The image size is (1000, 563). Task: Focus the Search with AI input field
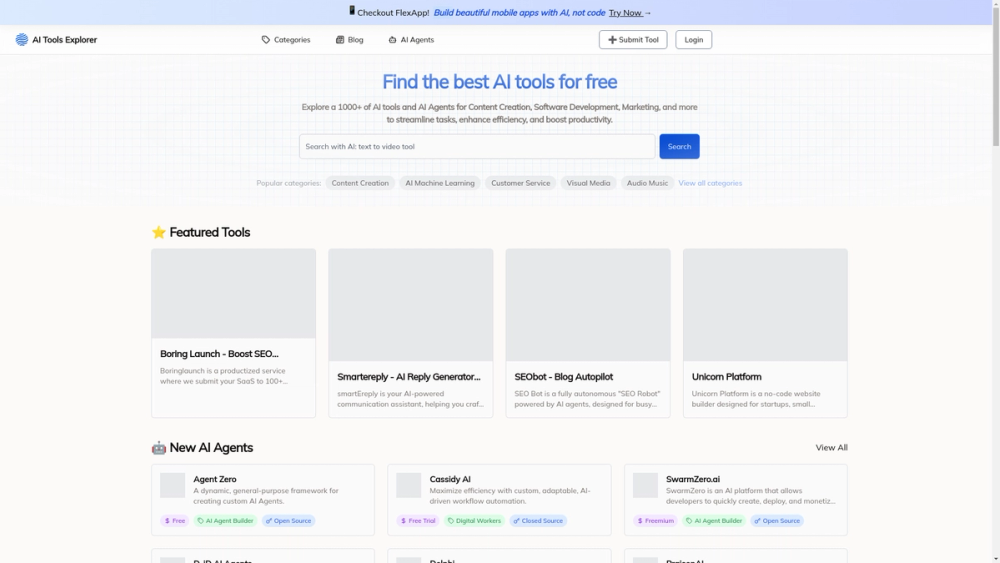click(477, 147)
